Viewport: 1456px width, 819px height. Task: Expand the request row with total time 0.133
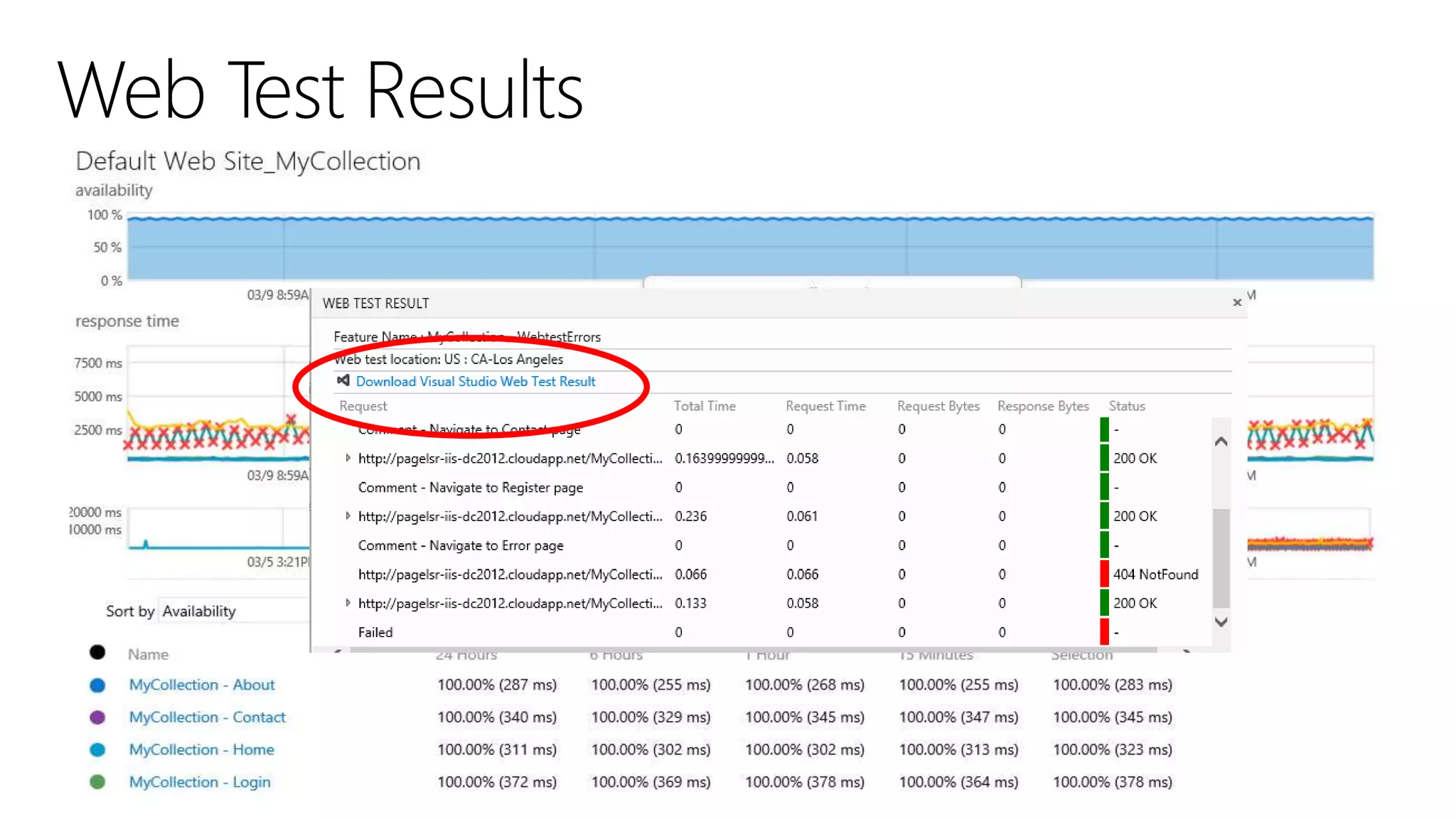click(x=348, y=603)
